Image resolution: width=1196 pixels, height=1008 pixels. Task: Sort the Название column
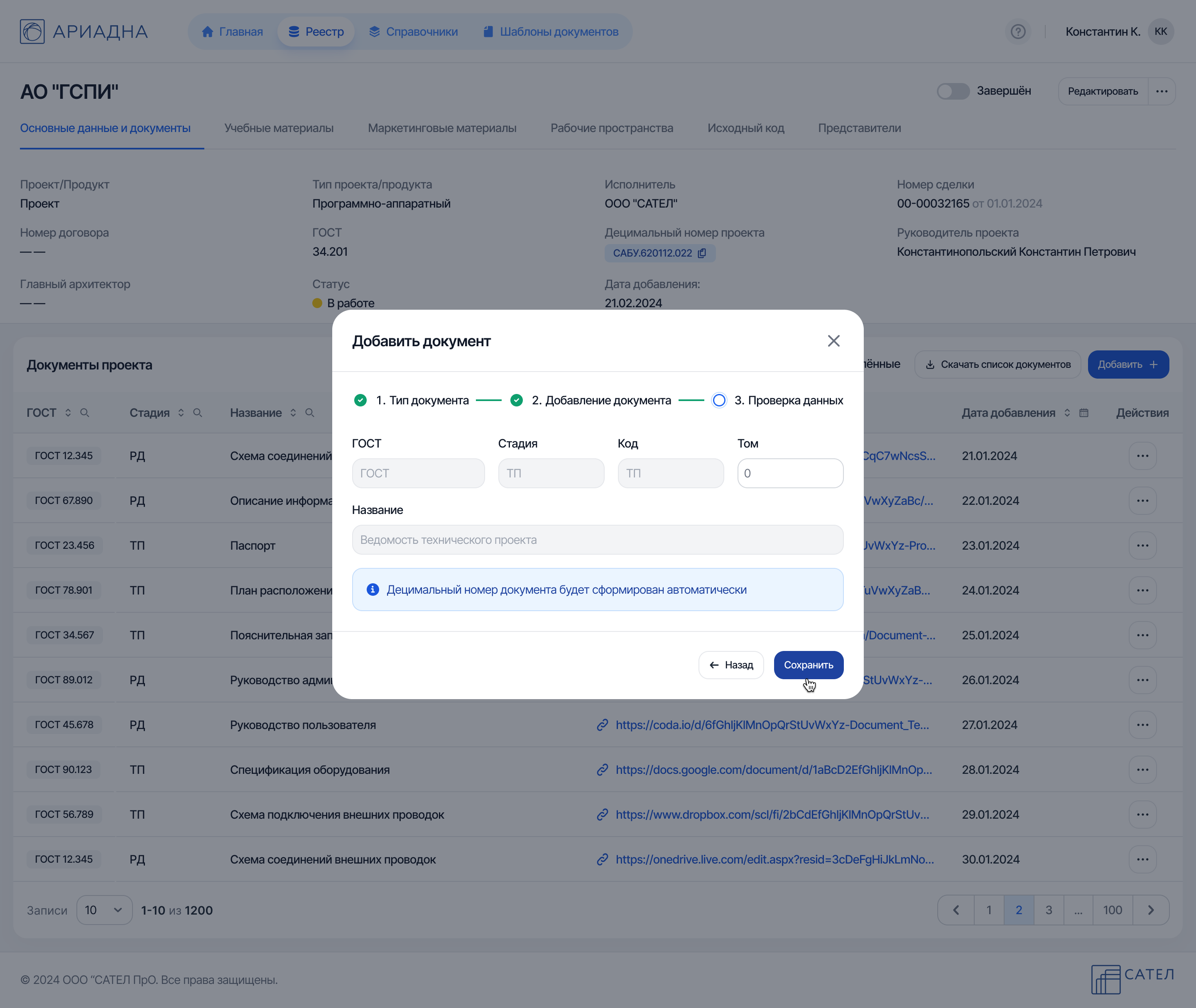point(293,413)
